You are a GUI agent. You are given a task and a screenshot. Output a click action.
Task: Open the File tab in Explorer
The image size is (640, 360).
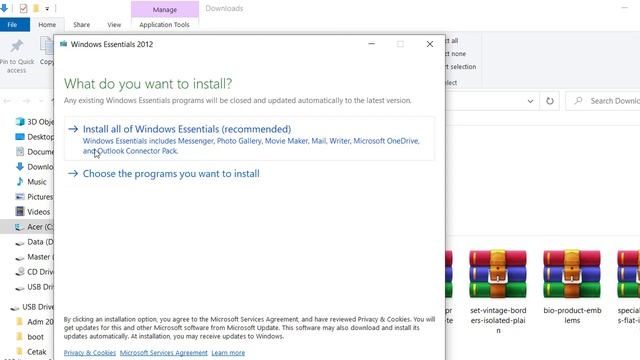click(x=12, y=24)
